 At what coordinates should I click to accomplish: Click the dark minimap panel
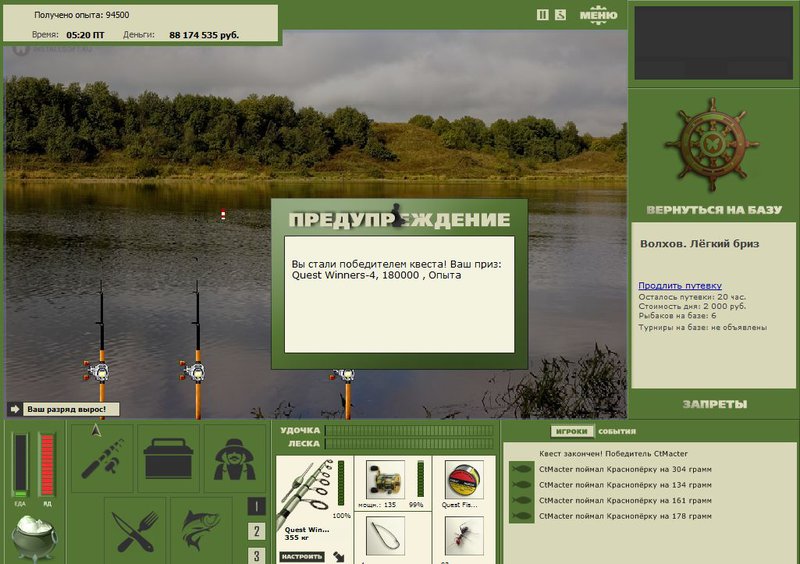tap(714, 43)
